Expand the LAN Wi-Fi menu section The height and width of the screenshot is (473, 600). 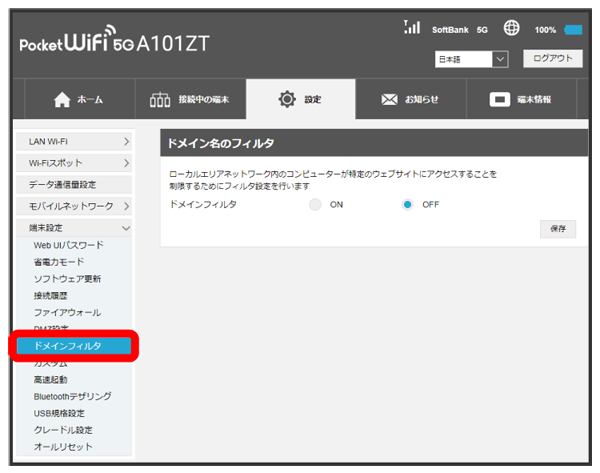tap(76, 144)
